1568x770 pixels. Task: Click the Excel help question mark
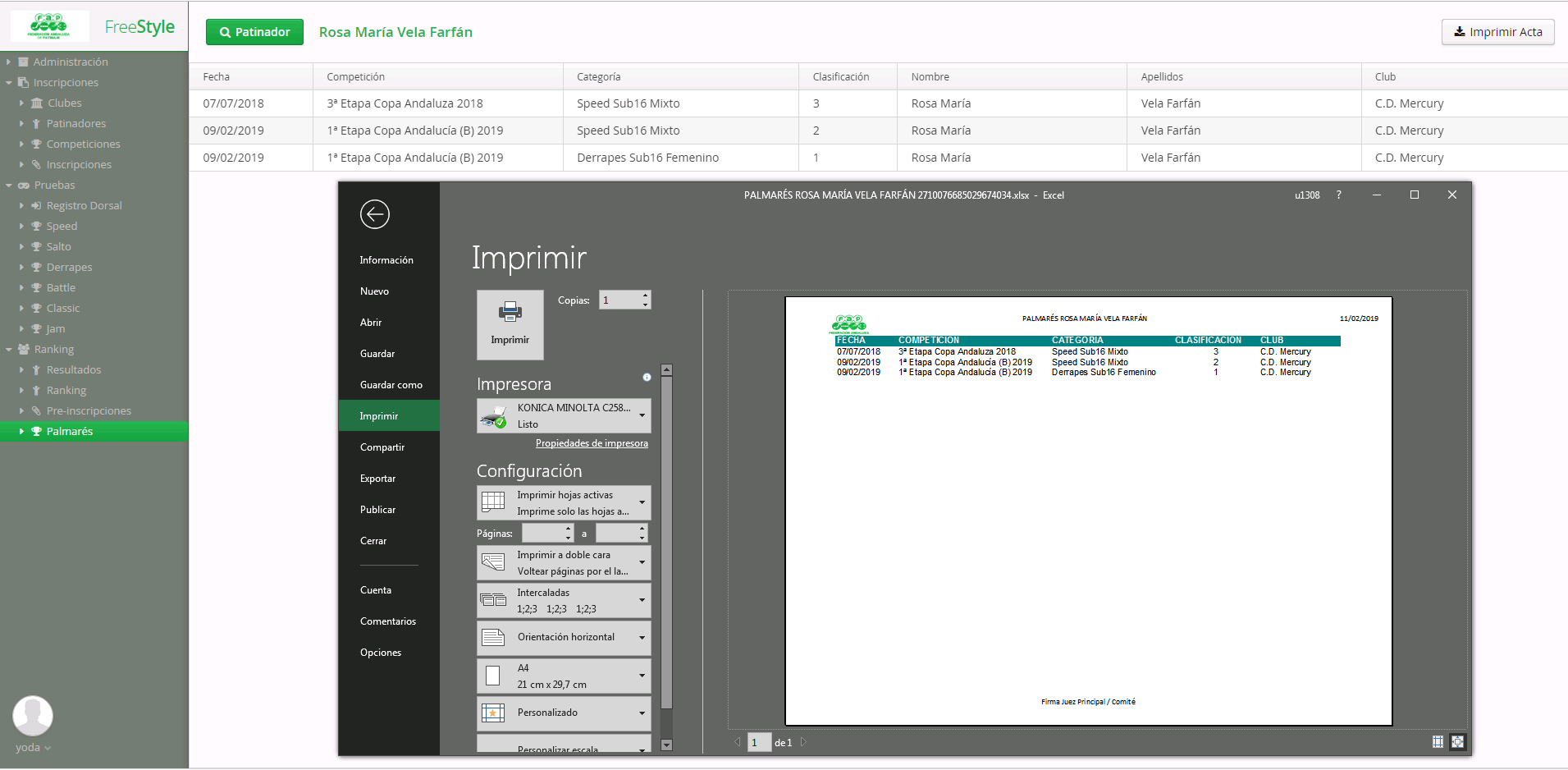[x=1339, y=195]
